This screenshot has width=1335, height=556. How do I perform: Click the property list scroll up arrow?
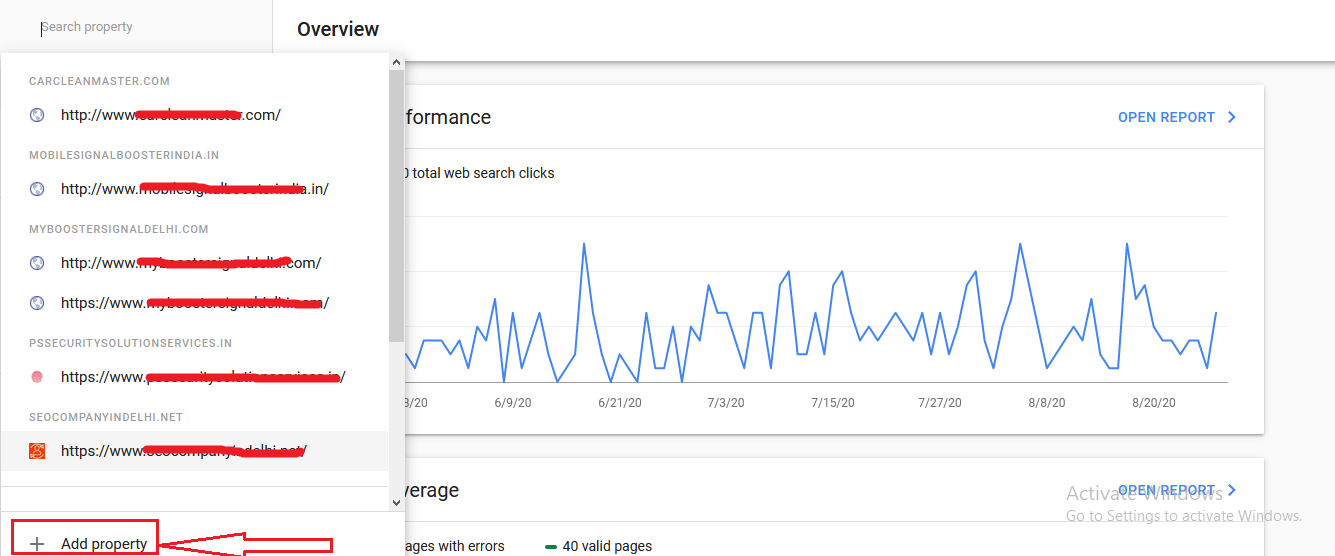(397, 63)
